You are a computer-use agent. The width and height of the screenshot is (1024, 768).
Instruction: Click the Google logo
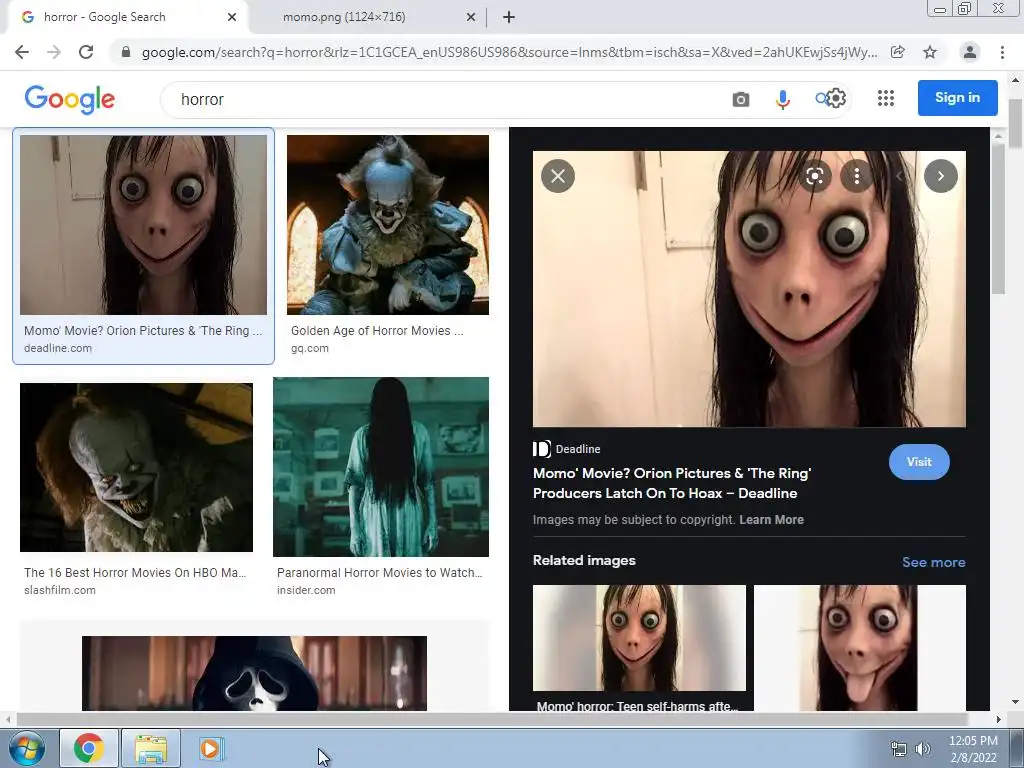click(x=70, y=99)
